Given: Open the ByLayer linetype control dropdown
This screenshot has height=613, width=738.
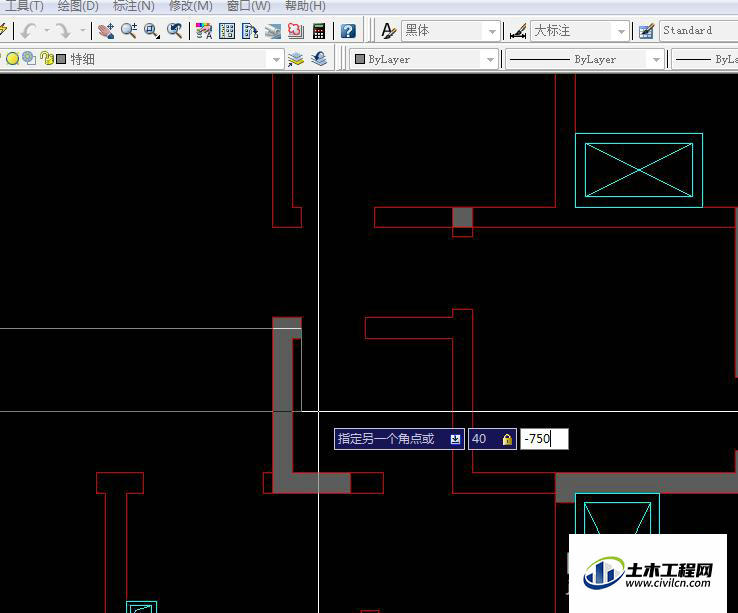Looking at the screenshot, I should [585, 59].
